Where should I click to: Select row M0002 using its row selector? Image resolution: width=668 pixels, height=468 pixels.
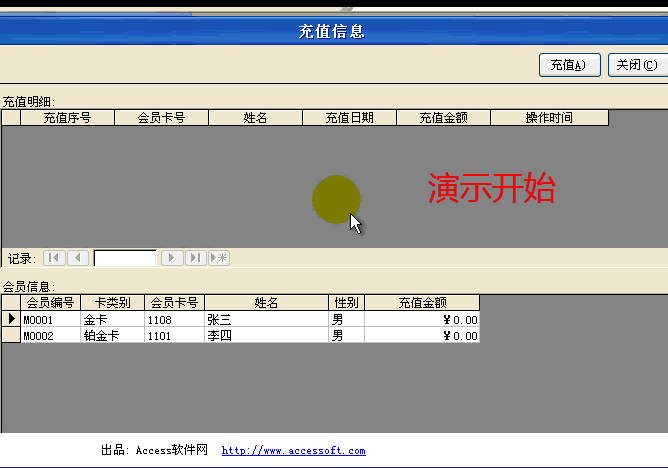click(x=11, y=335)
